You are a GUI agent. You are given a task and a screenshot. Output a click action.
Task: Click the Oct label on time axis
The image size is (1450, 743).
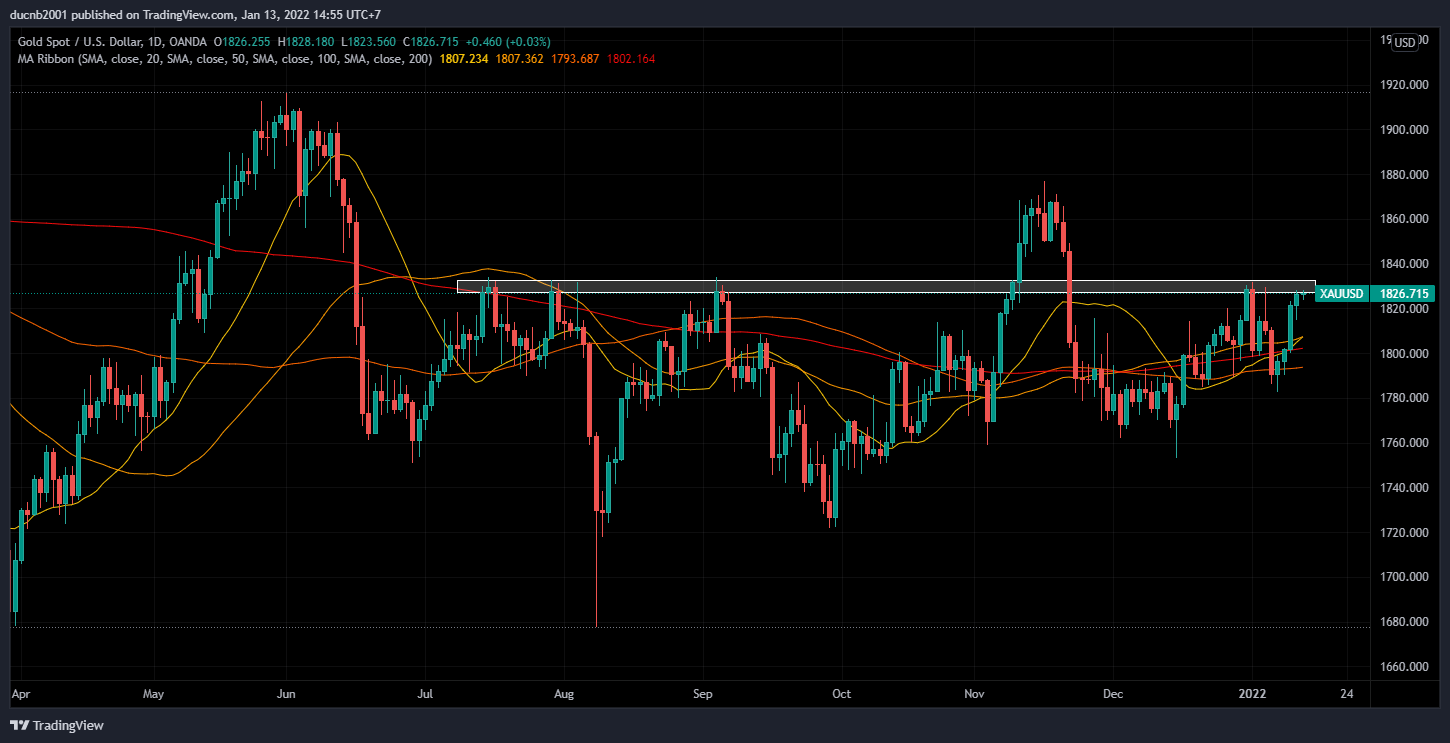(842, 693)
